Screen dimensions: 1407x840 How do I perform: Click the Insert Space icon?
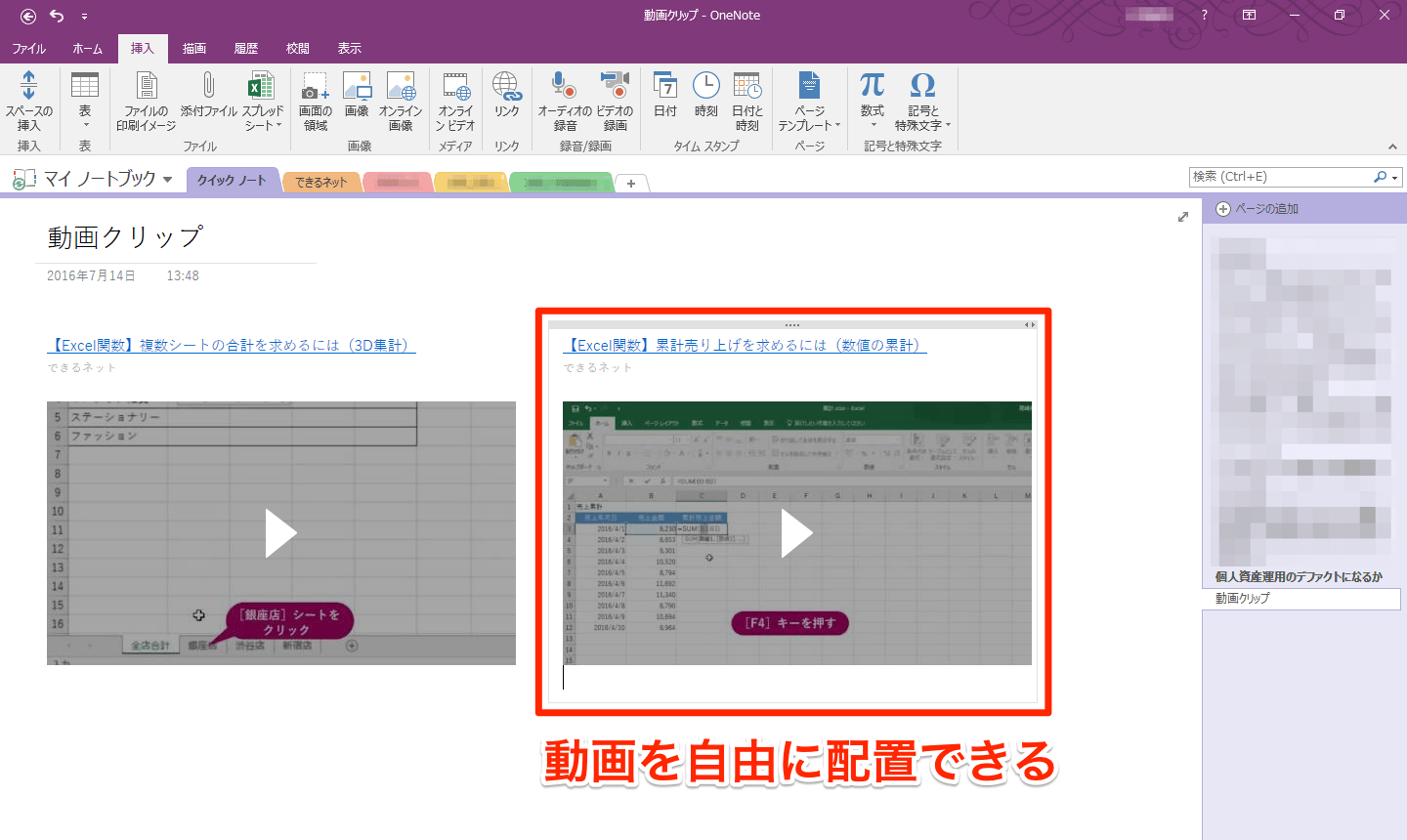28,86
